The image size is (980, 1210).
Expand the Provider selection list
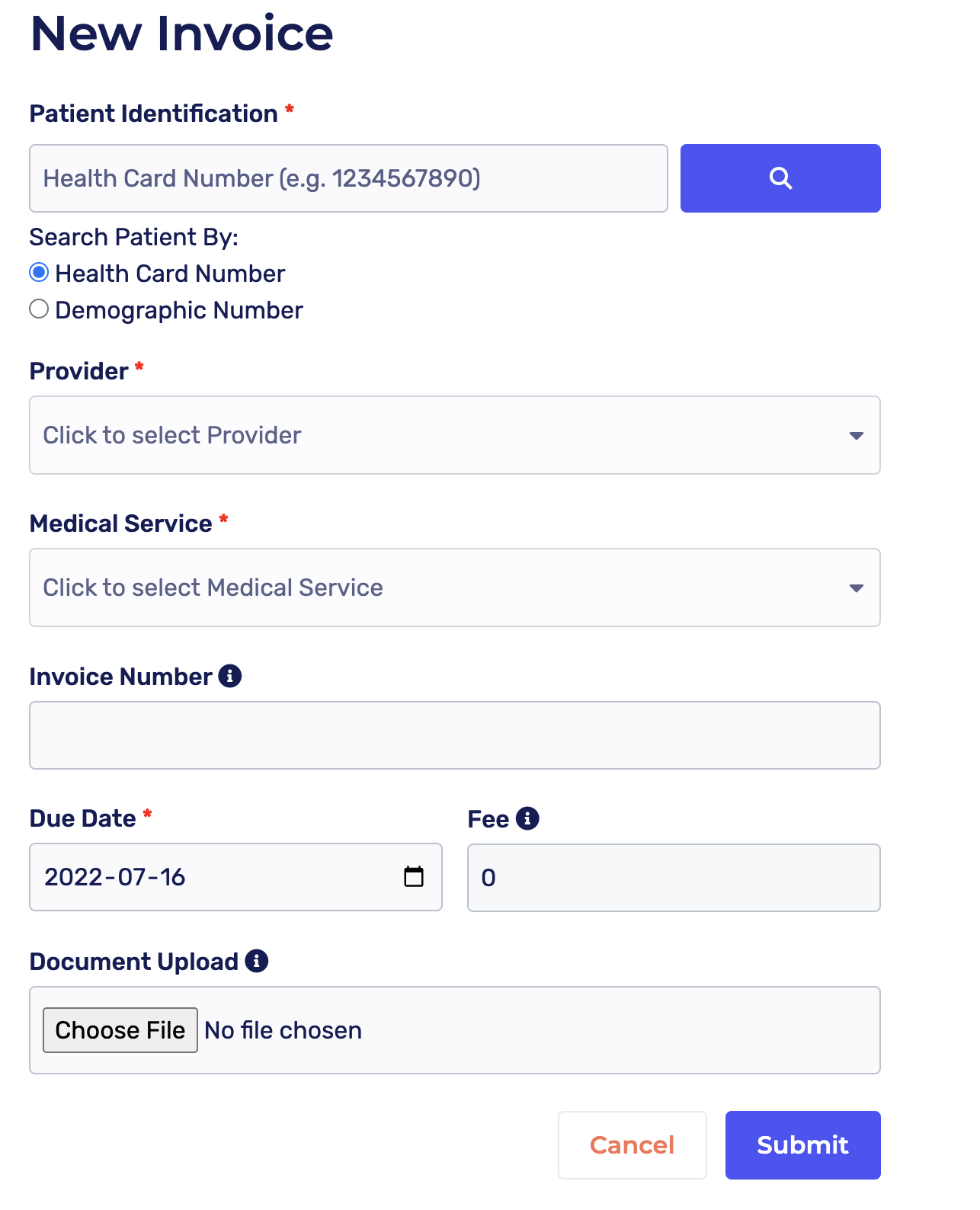(x=455, y=435)
